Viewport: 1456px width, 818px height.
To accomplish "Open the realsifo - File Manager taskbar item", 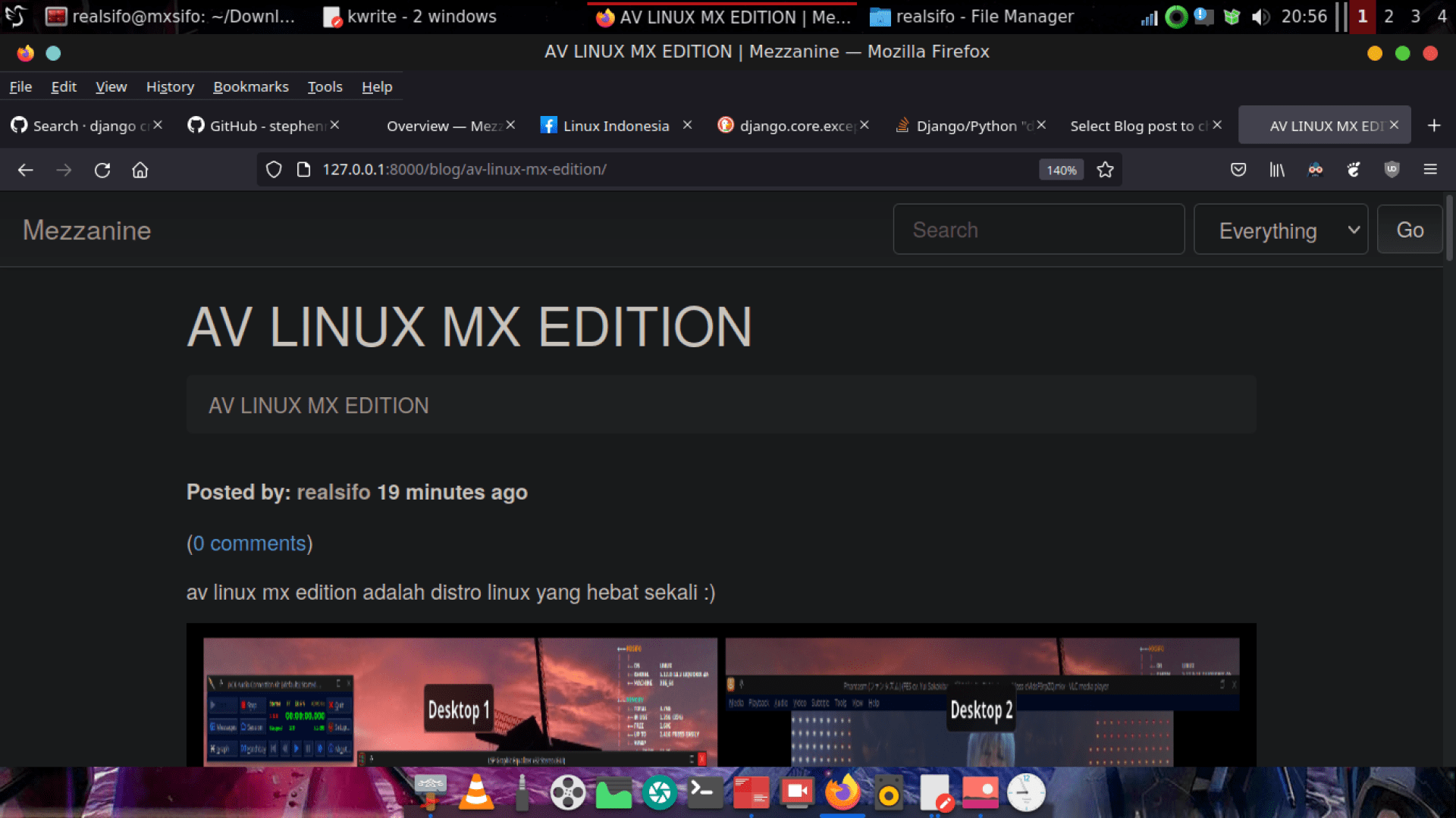I will click(x=972, y=17).
